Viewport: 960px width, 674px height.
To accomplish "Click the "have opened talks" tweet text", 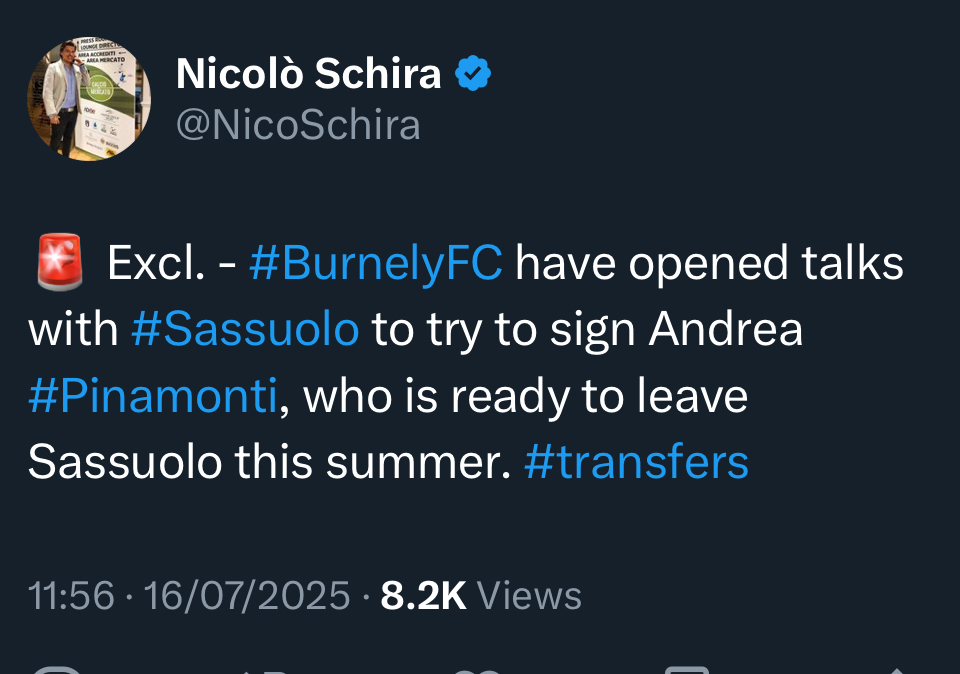I will point(709,264).
